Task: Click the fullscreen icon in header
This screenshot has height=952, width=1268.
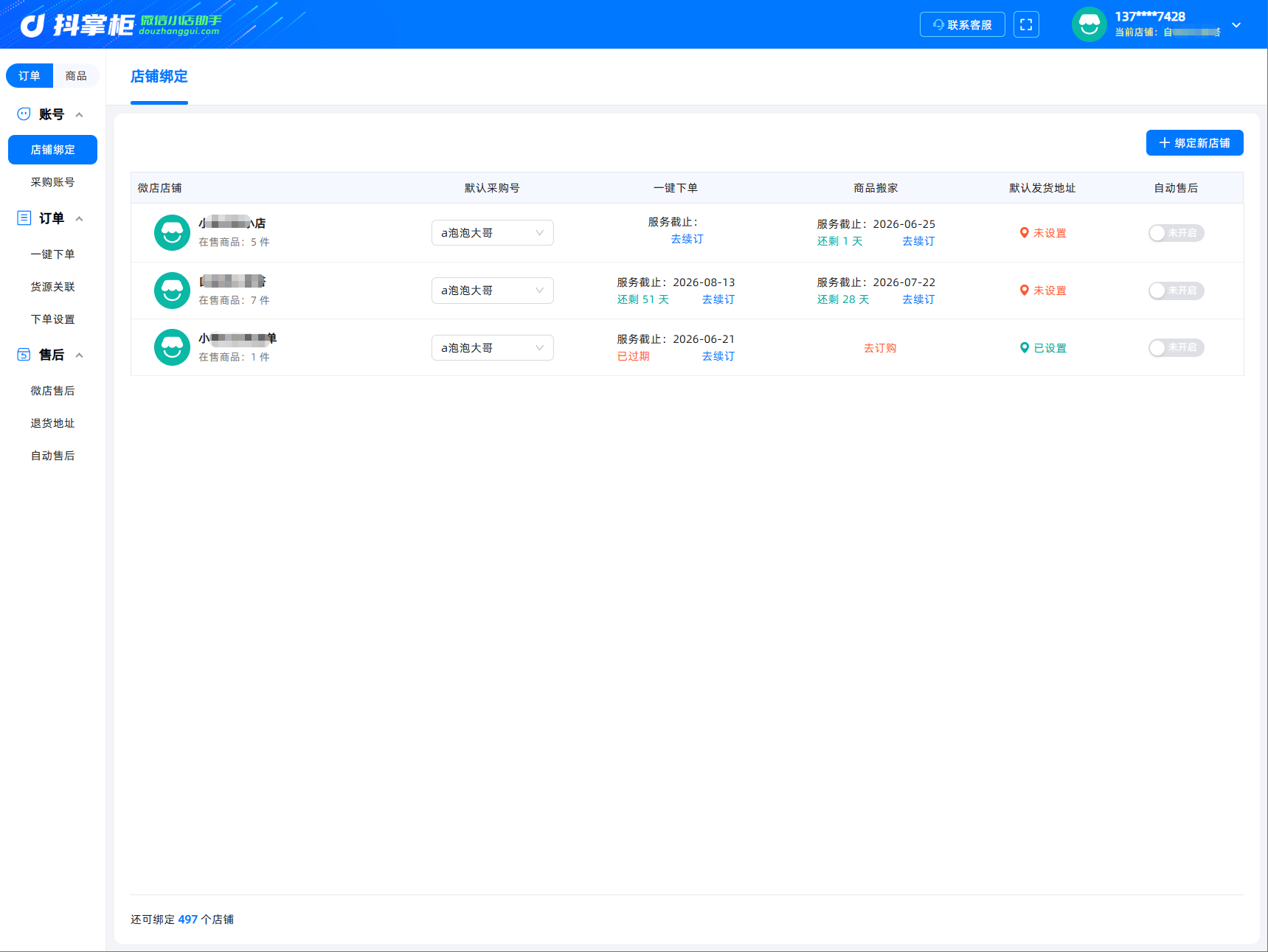Action: [1026, 24]
